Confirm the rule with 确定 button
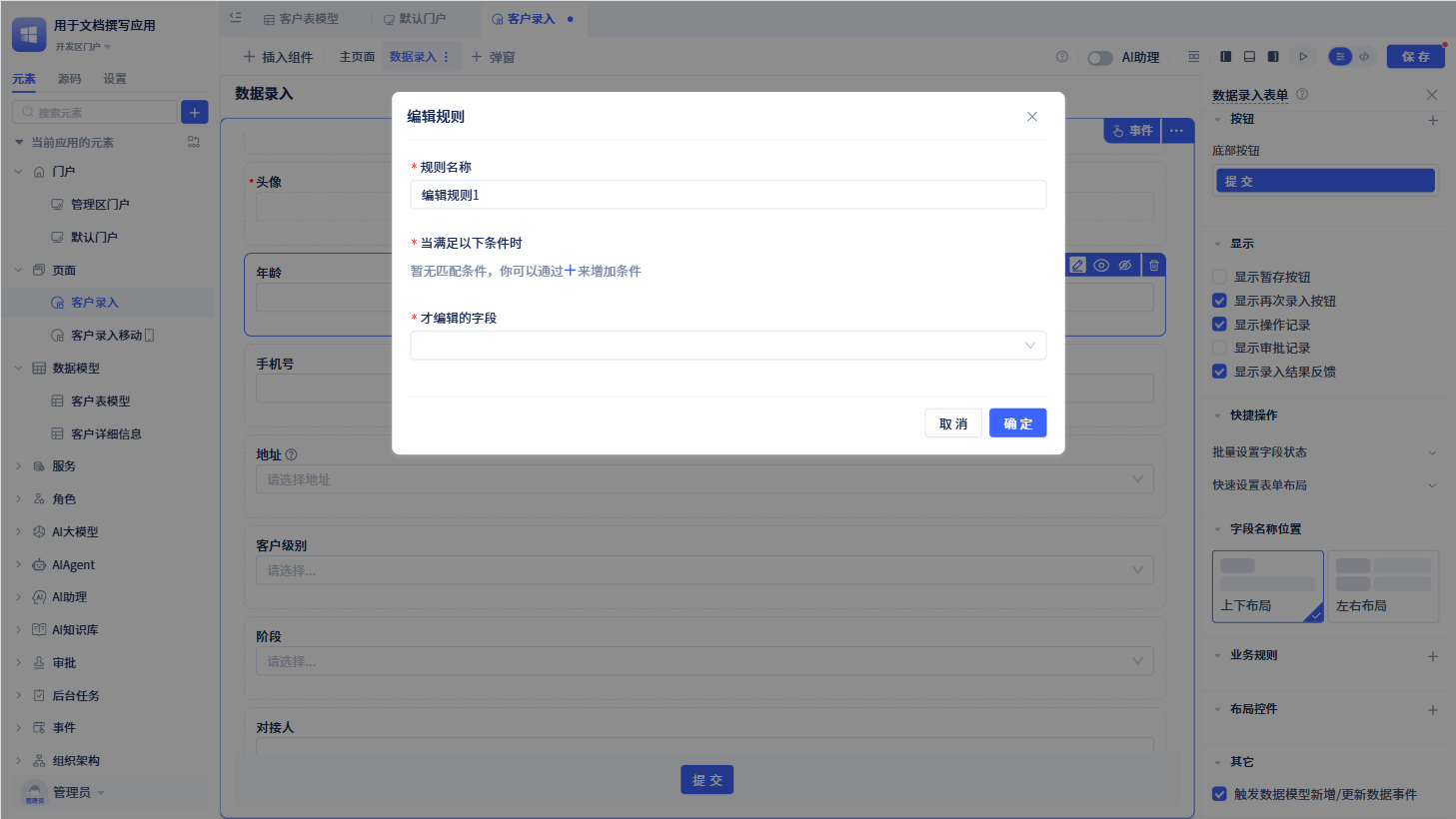This screenshot has width=1456, height=819. point(1018,423)
